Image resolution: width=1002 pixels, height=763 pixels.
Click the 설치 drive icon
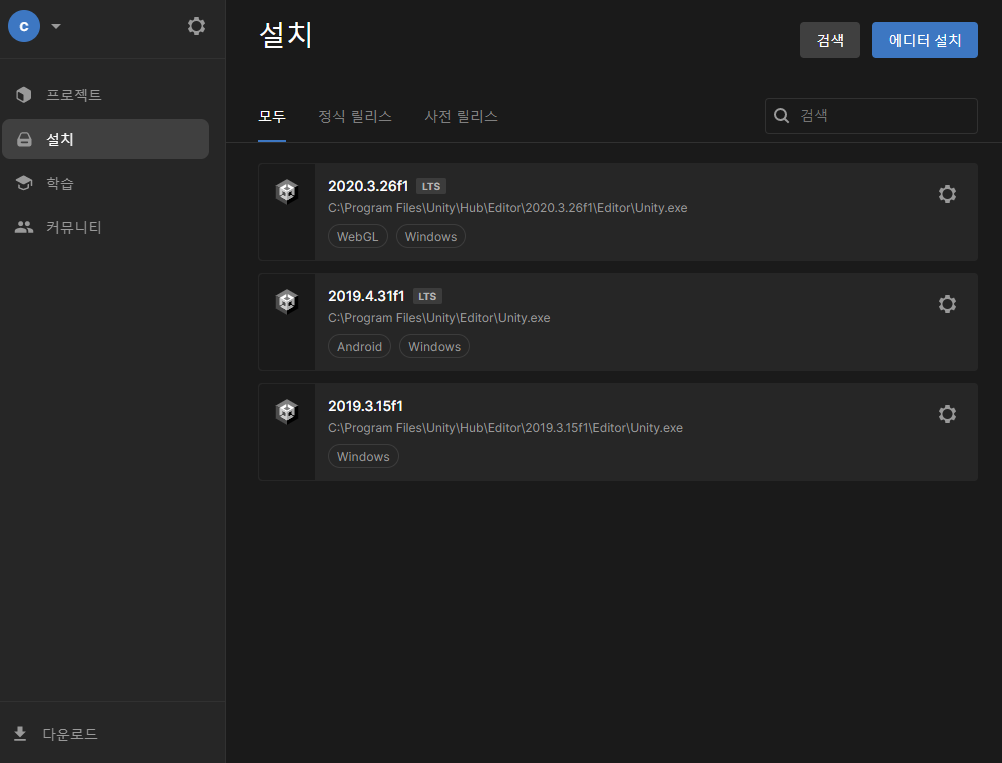coord(24,139)
